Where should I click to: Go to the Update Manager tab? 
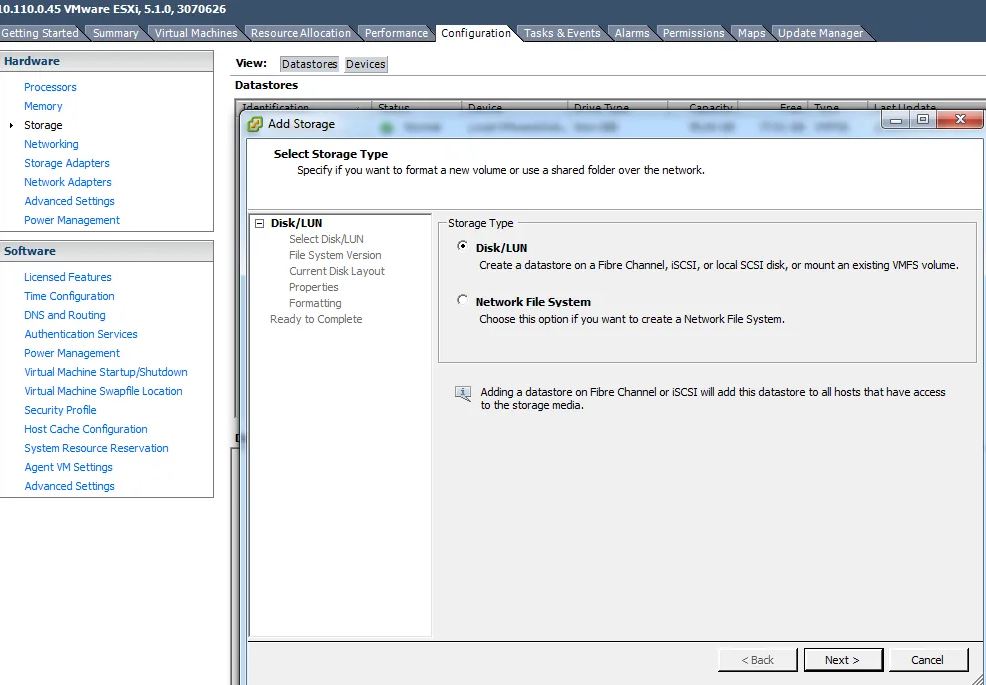point(820,33)
